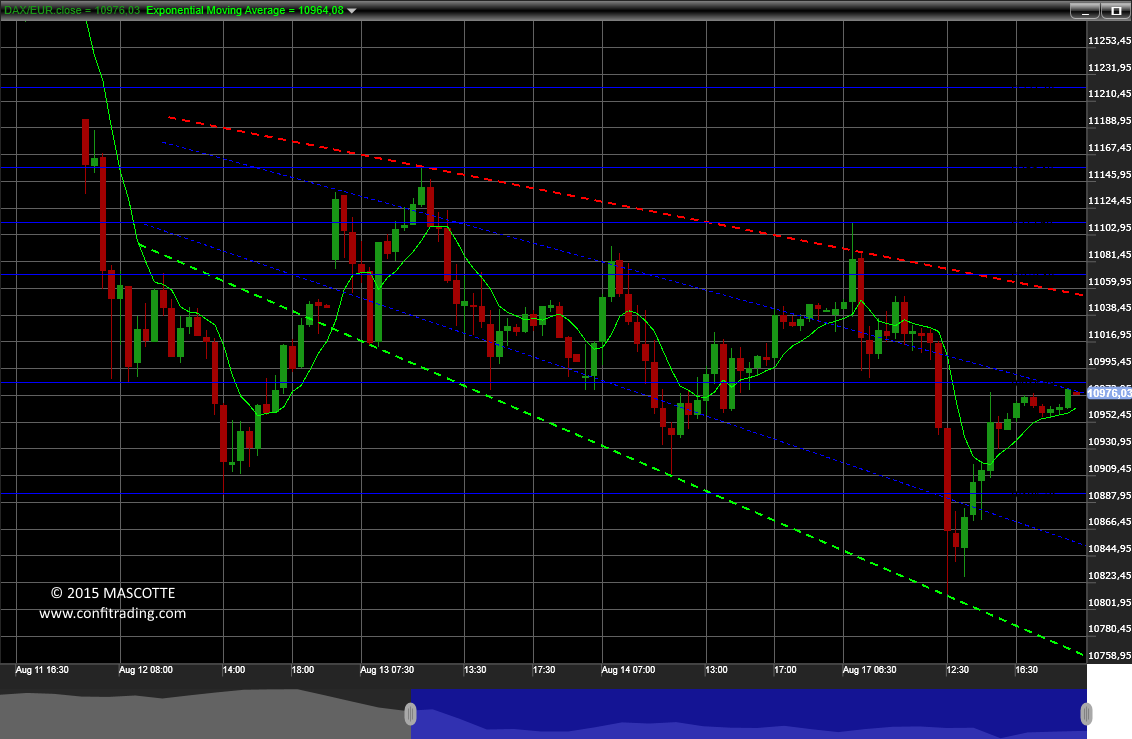The width and height of the screenshot is (1132, 739).
Task: Click the 10930,95 price axis label
Action: point(1110,442)
